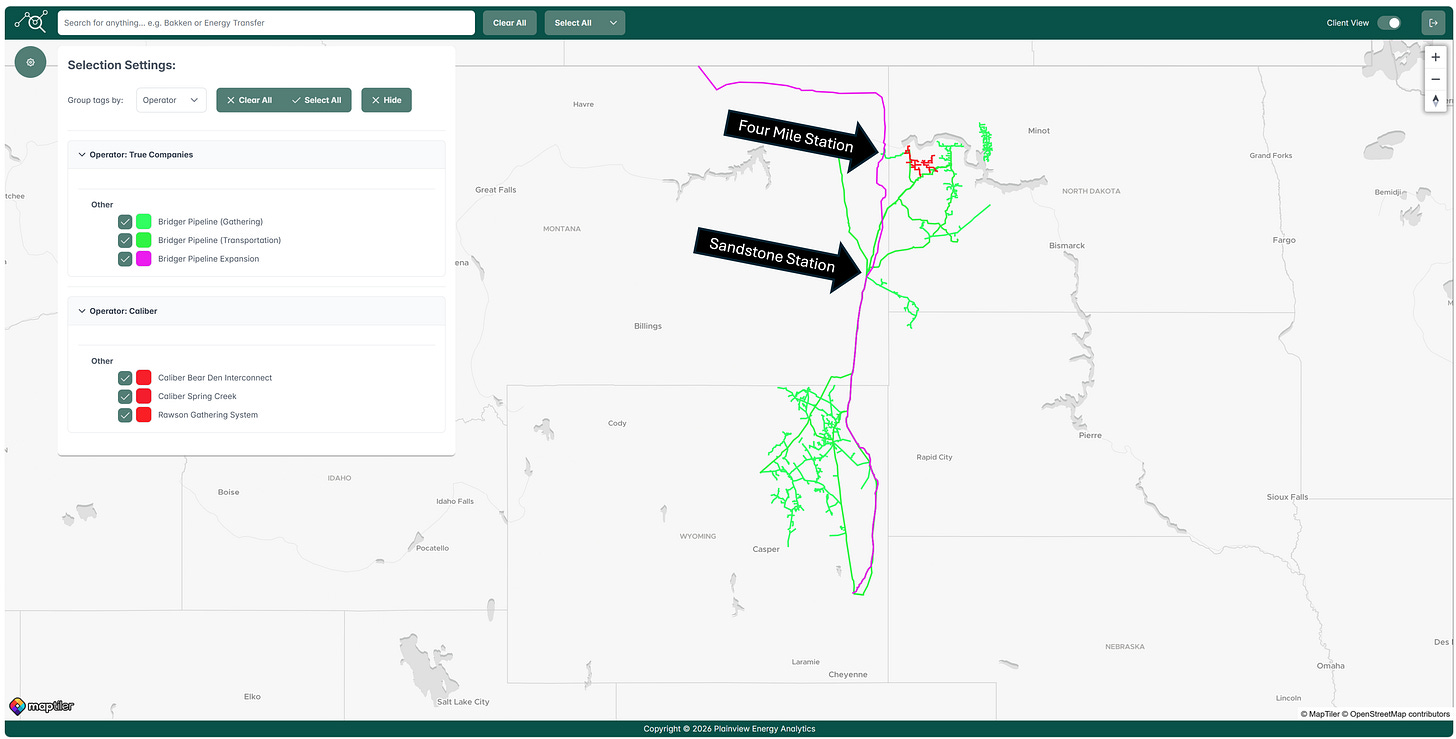This screenshot has width=1456, height=739.
Task: Click the Omaha city label on map
Action: point(1330,665)
